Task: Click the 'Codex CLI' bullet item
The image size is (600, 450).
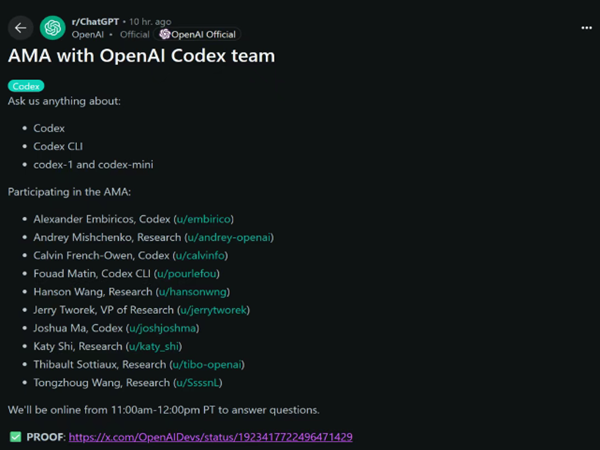Action: tap(58, 146)
